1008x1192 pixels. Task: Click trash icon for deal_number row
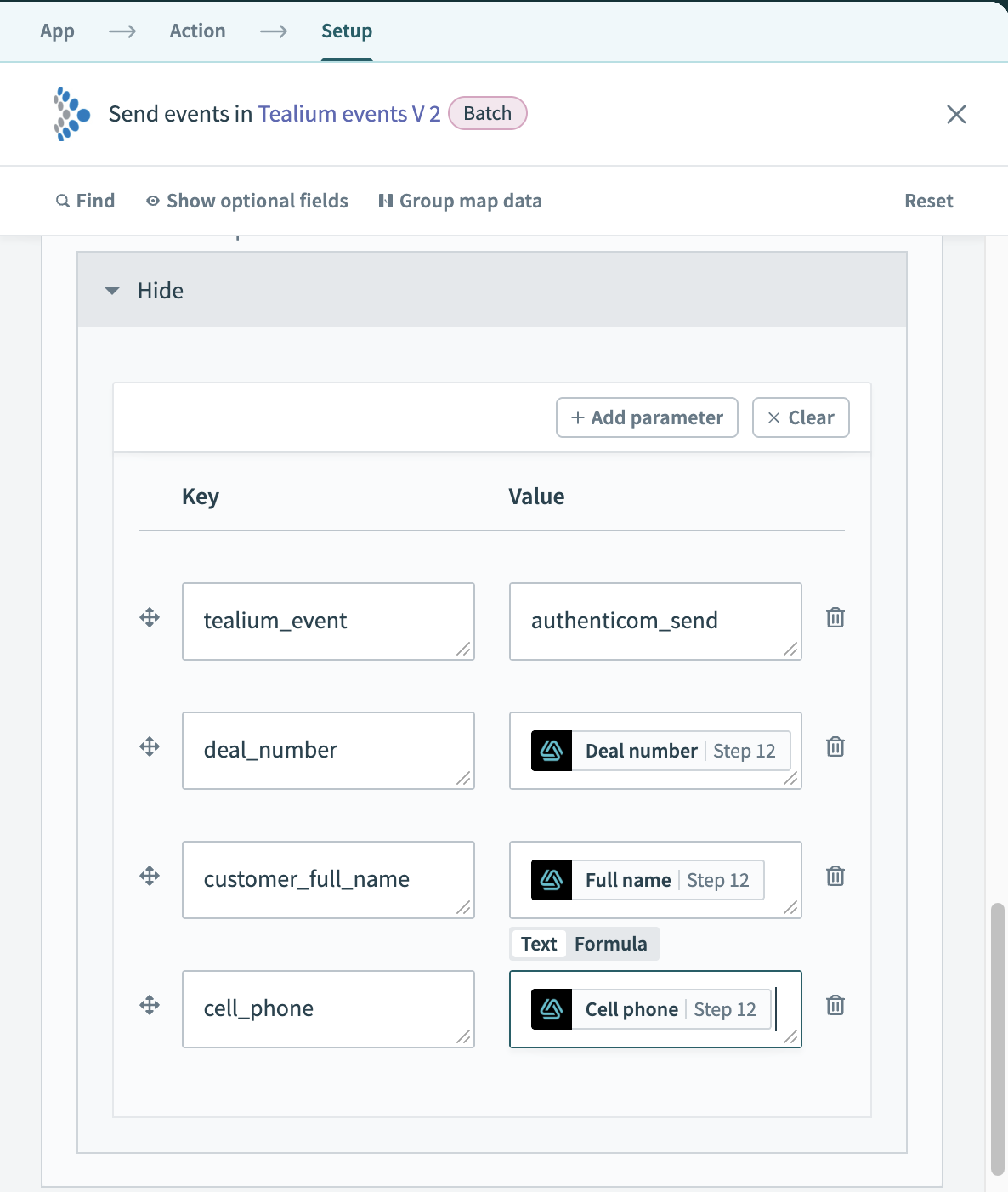tap(835, 747)
